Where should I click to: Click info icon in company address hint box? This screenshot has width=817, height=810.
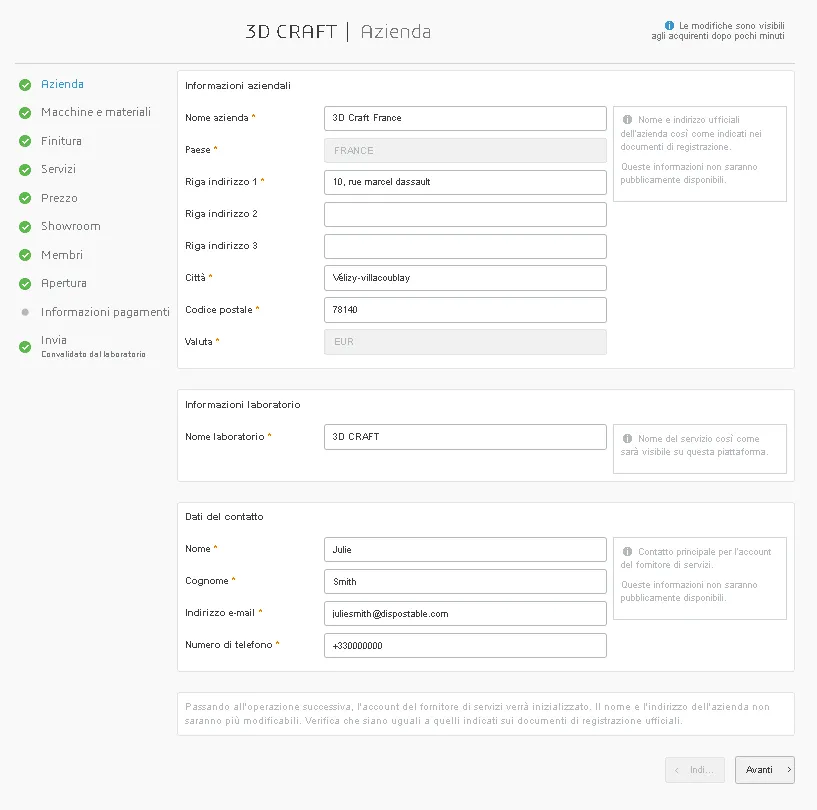pos(627,120)
